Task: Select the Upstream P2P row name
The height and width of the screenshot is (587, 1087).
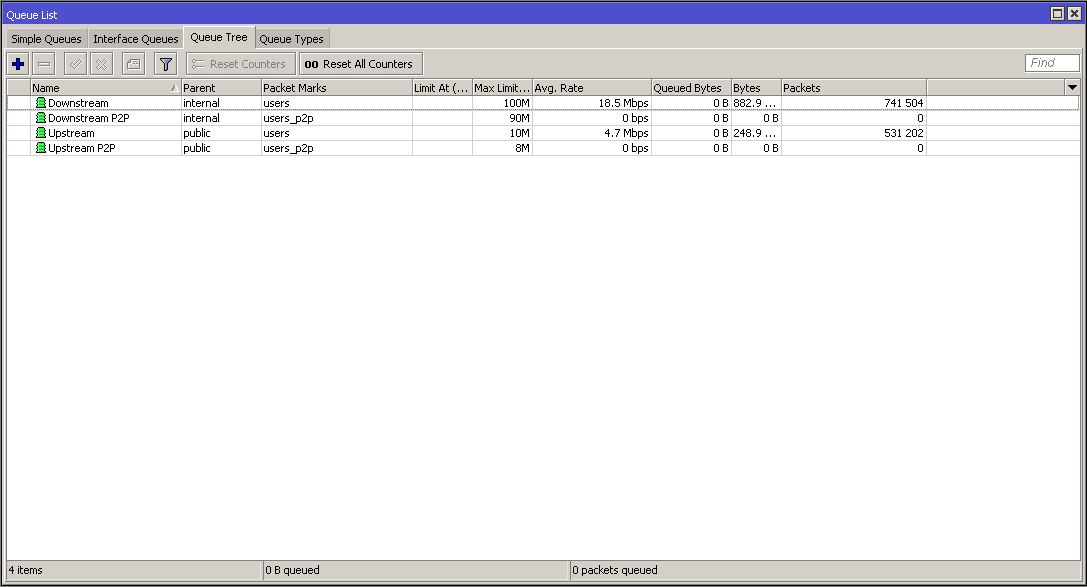Action: click(x=82, y=148)
